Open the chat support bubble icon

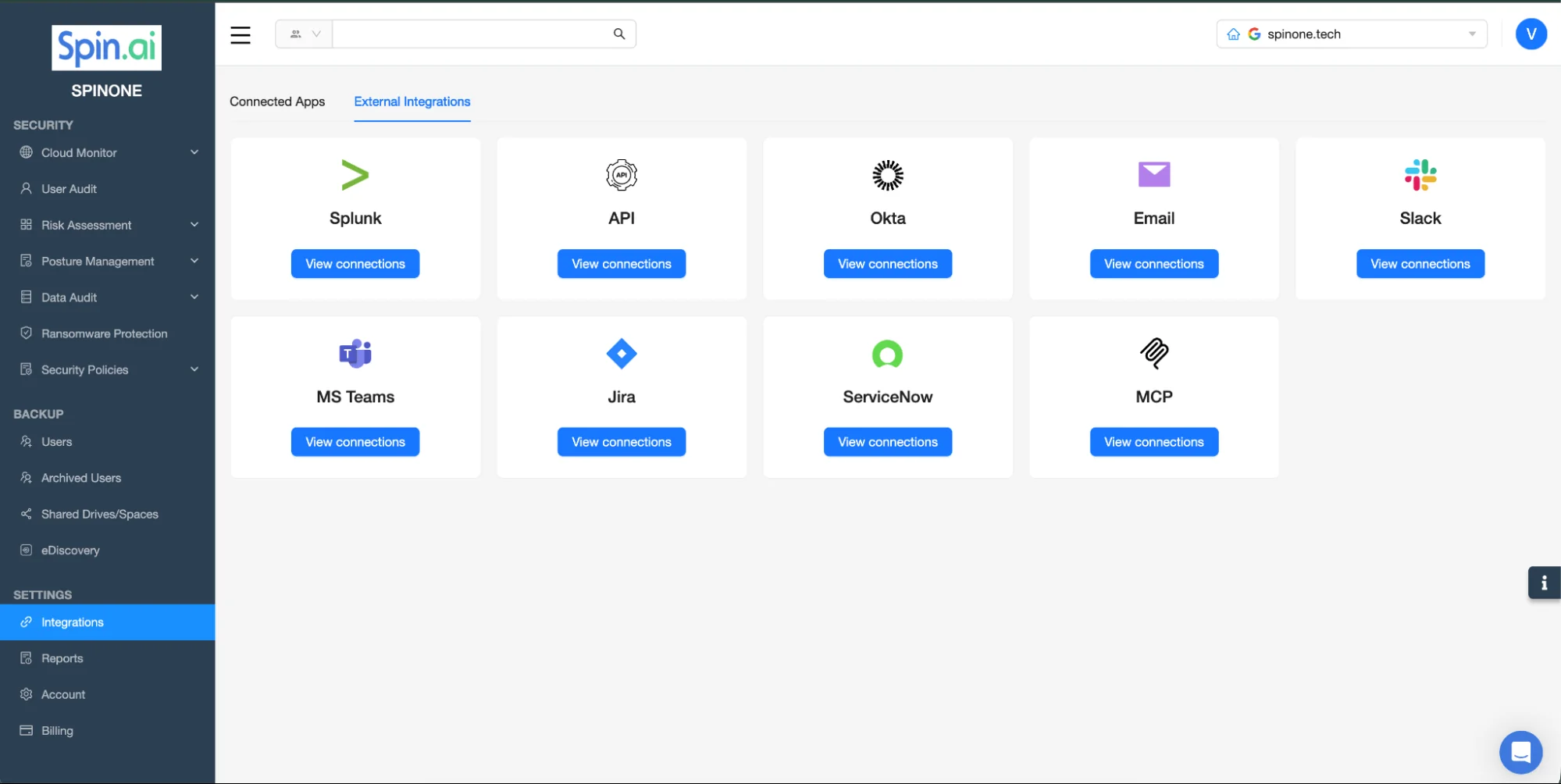(x=1520, y=752)
